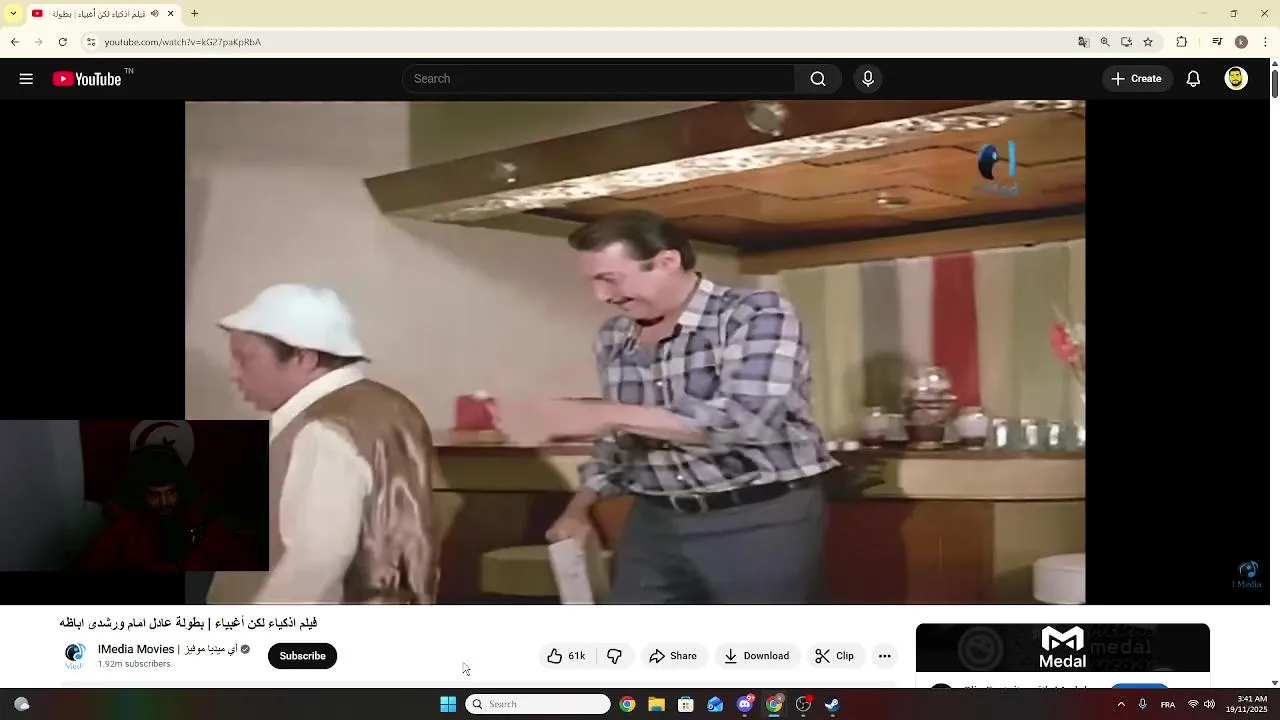Close the YouTube video tab

(171, 14)
